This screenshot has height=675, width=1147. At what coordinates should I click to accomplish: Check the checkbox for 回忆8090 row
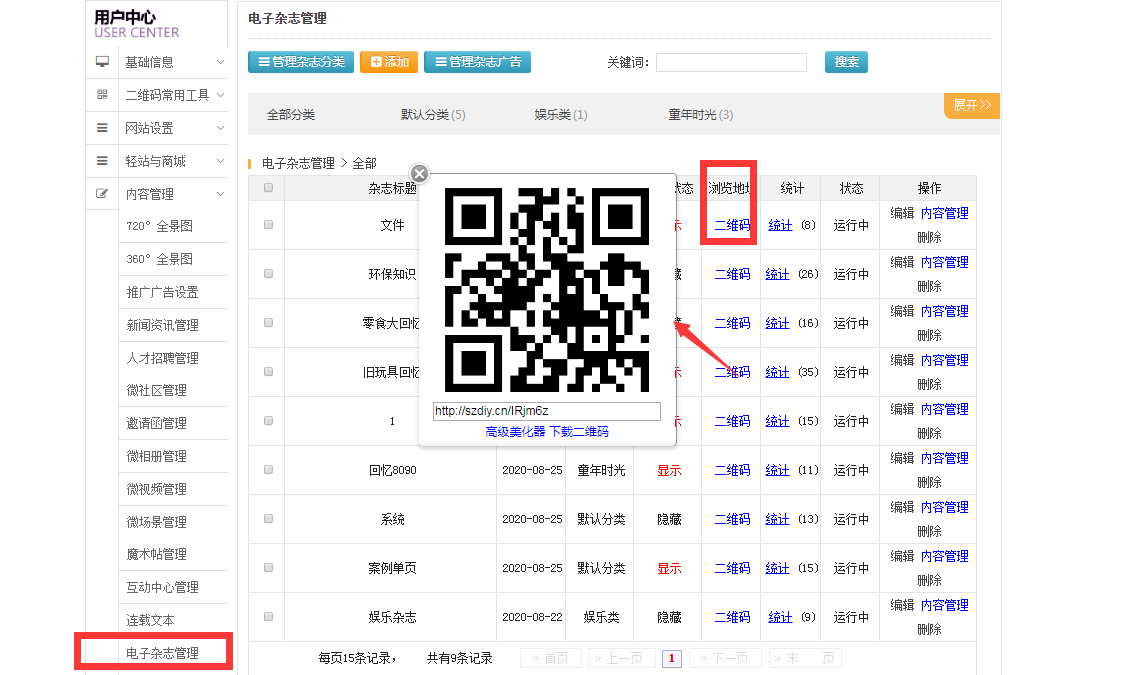[268, 470]
